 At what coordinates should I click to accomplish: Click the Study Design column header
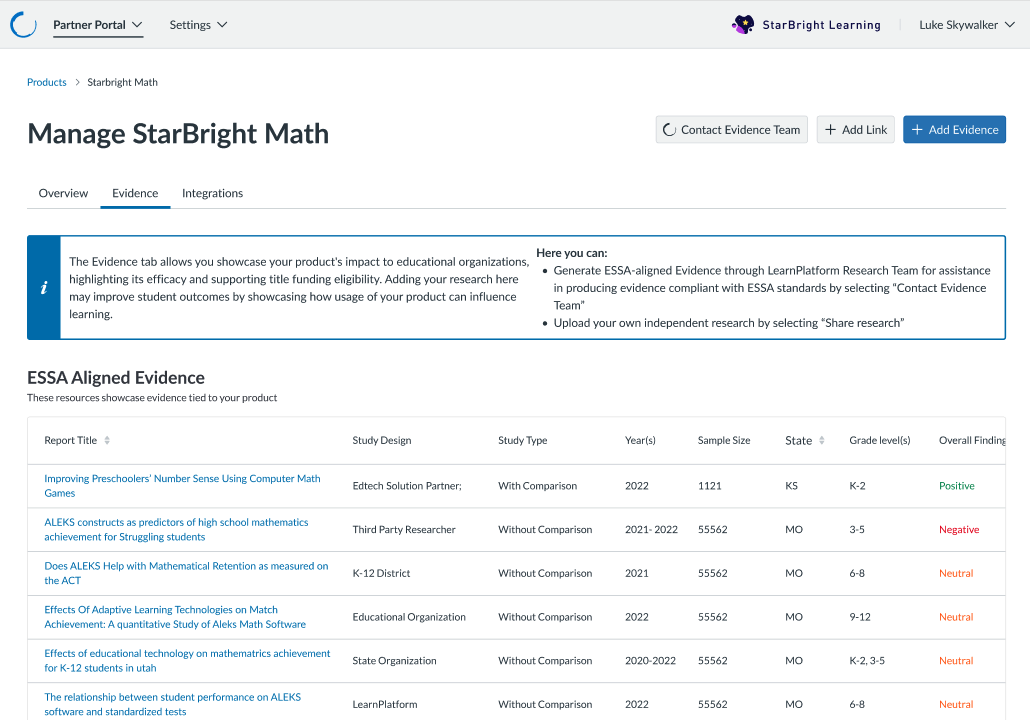click(x=382, y=440)
